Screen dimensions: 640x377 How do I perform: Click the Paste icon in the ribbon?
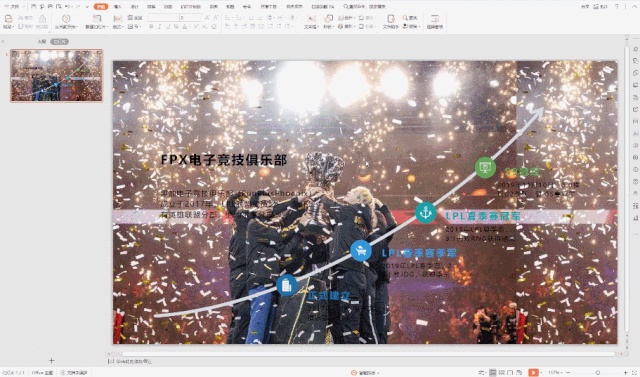8,19
